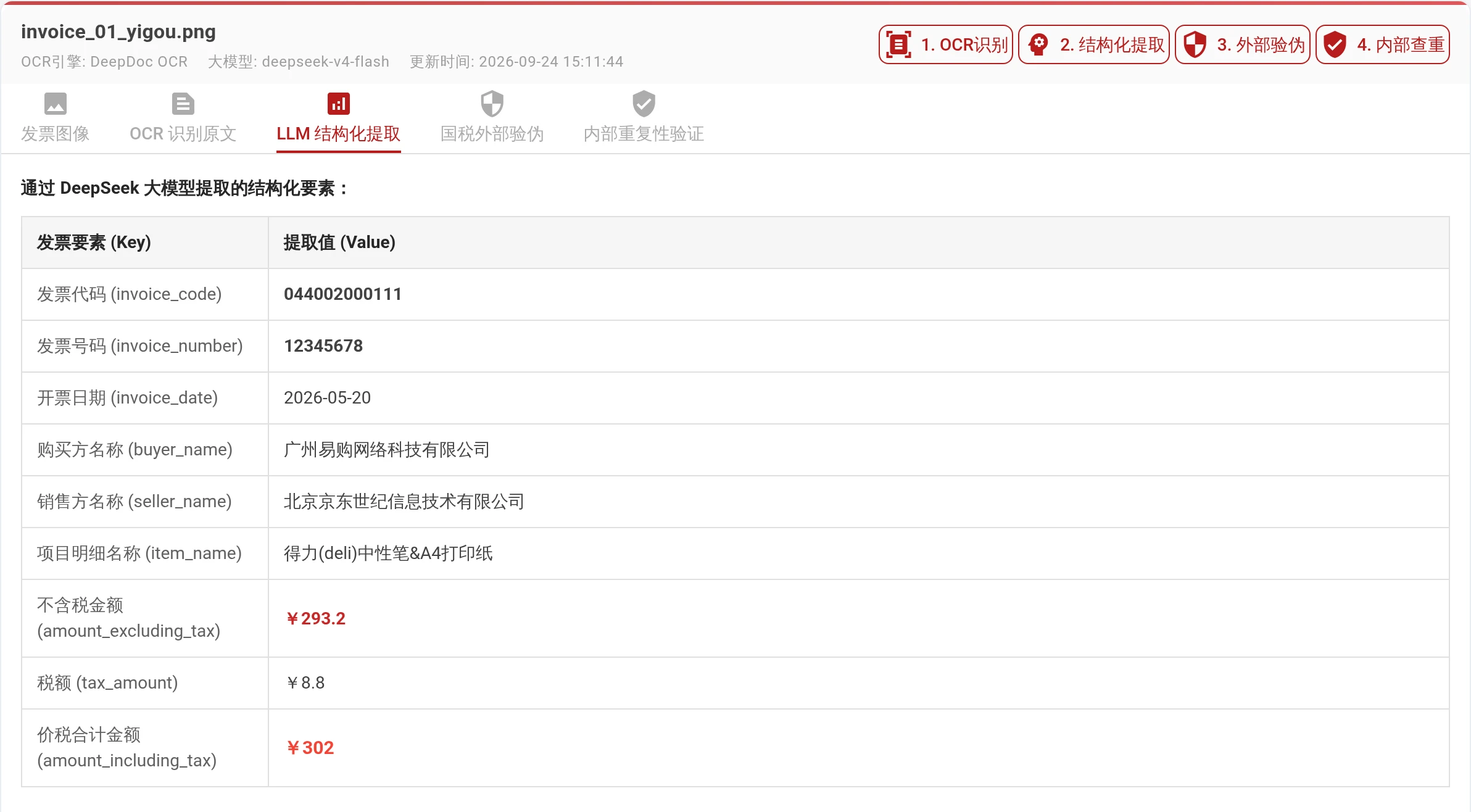This screenshot has width=1471, height=812.
Task: Click tax amount value ￥8.8
Action: 305,683
